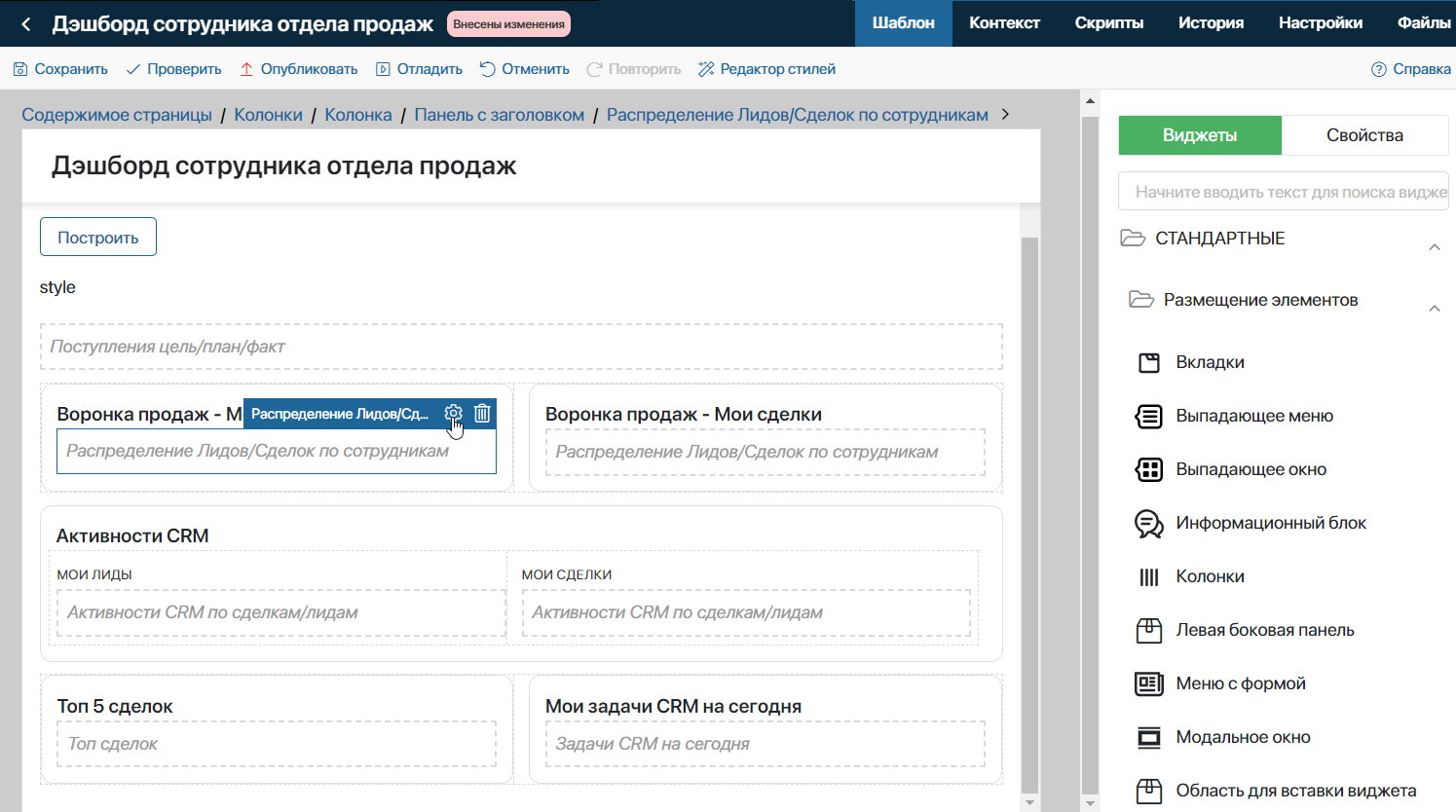The width and height of the screenshot is (1456, 812).
Task: Click the Колонки widget icon
Action: [1149, 576]
